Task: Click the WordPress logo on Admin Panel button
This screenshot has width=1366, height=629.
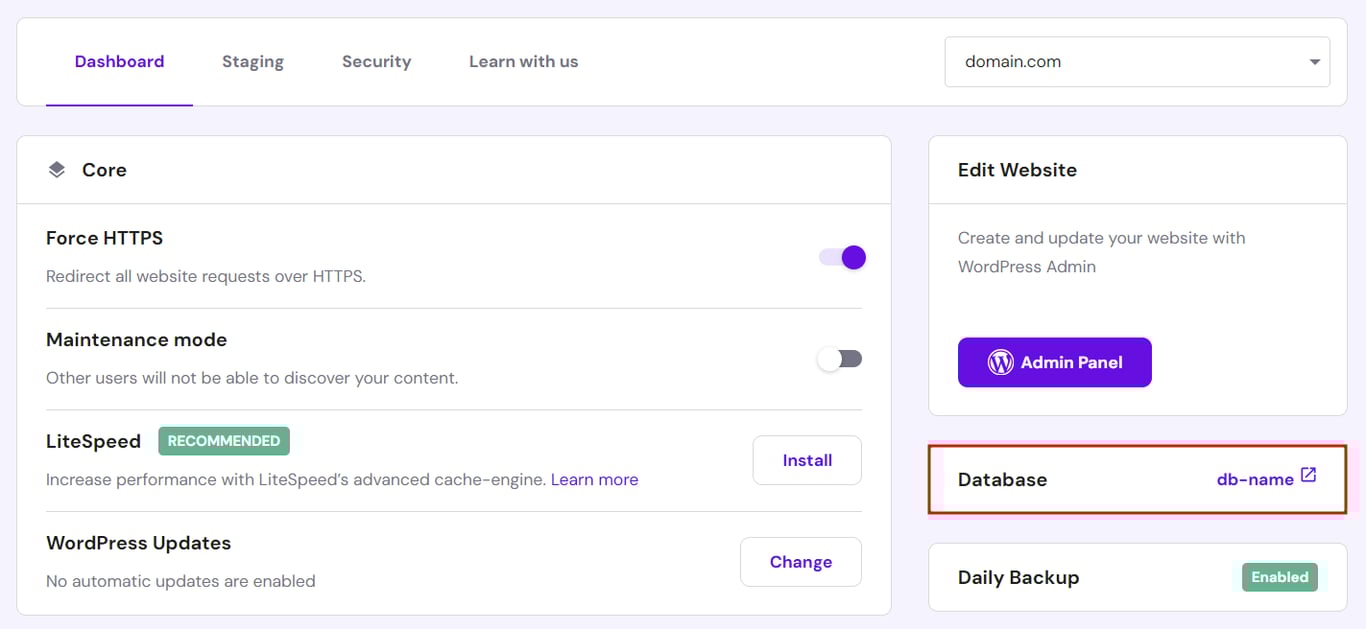Action: point(1002,362)
